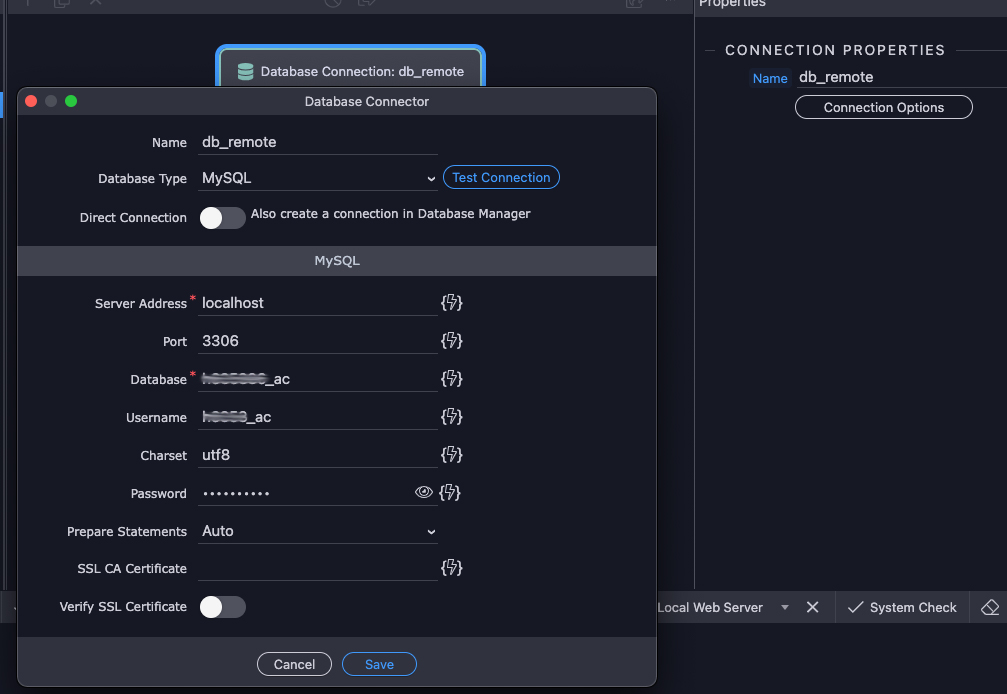Run the System Check in the bottom bar
Screen dimensions: 1007x694
(902, 607)
